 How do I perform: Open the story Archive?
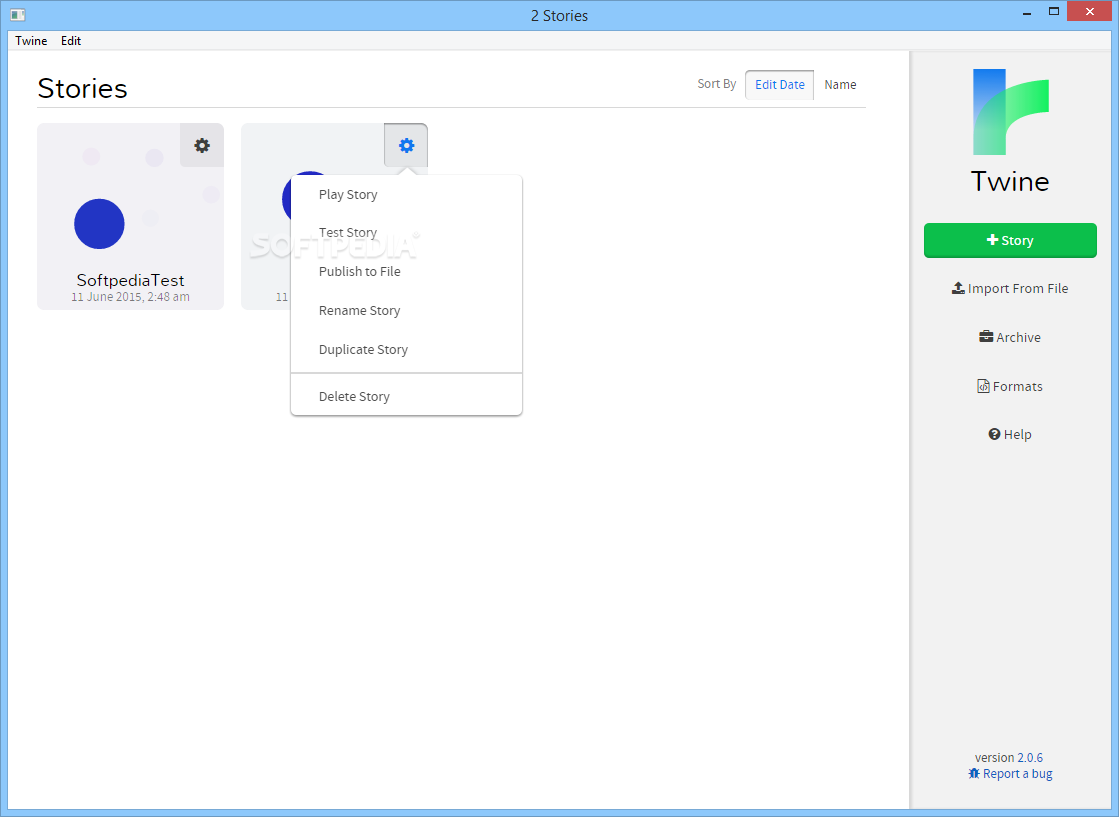(x=1010, y=338)
